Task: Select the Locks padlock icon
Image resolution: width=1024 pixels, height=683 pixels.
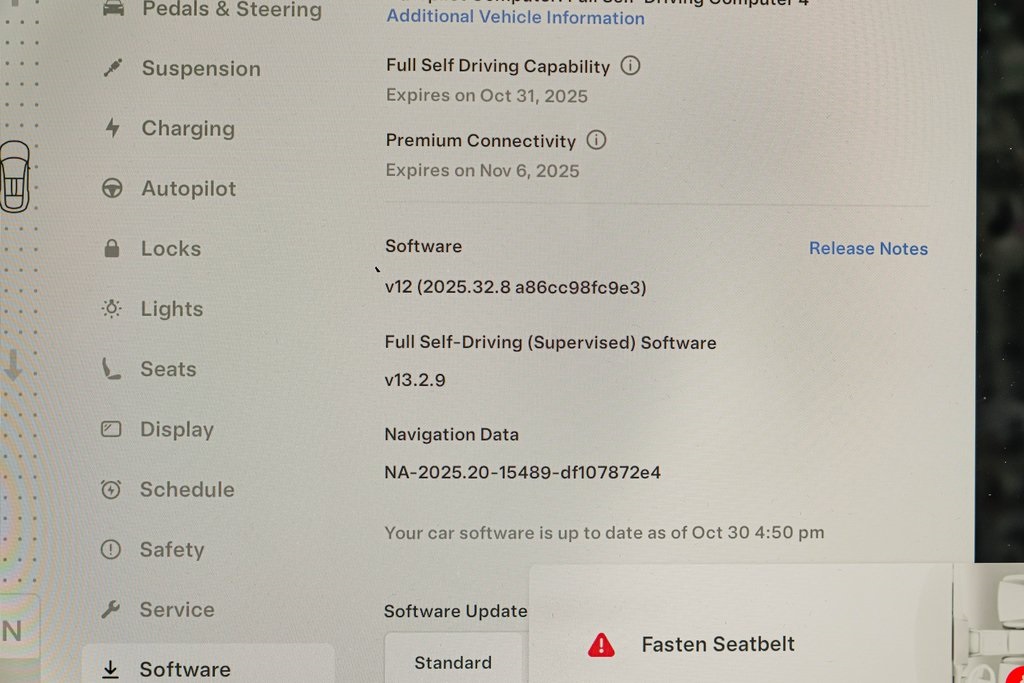Action: click(x=112, y=248)
